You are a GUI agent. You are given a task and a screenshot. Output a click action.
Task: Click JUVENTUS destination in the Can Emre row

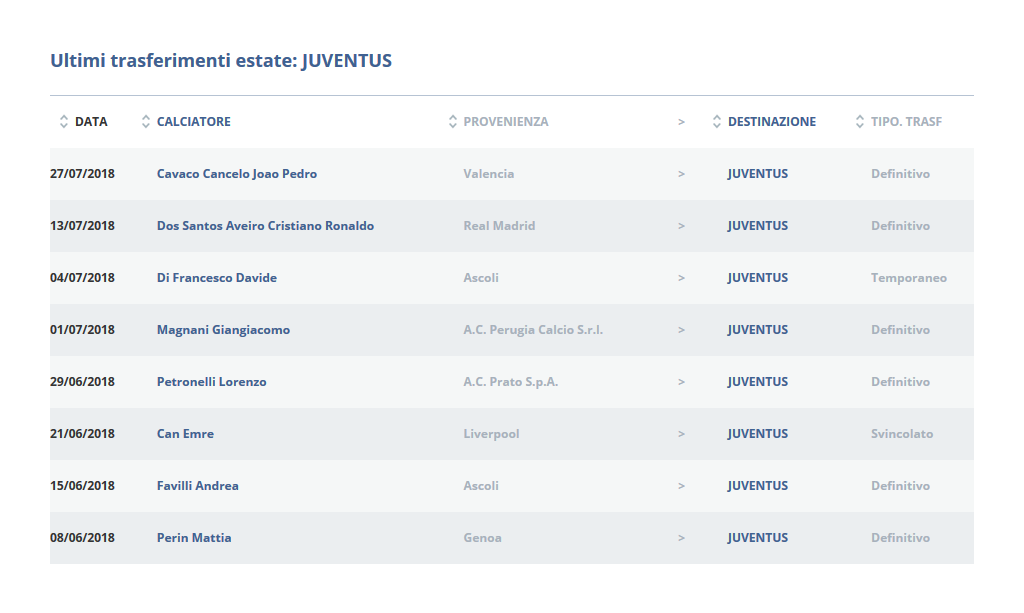pyautogui.click(x=757, y=434)
